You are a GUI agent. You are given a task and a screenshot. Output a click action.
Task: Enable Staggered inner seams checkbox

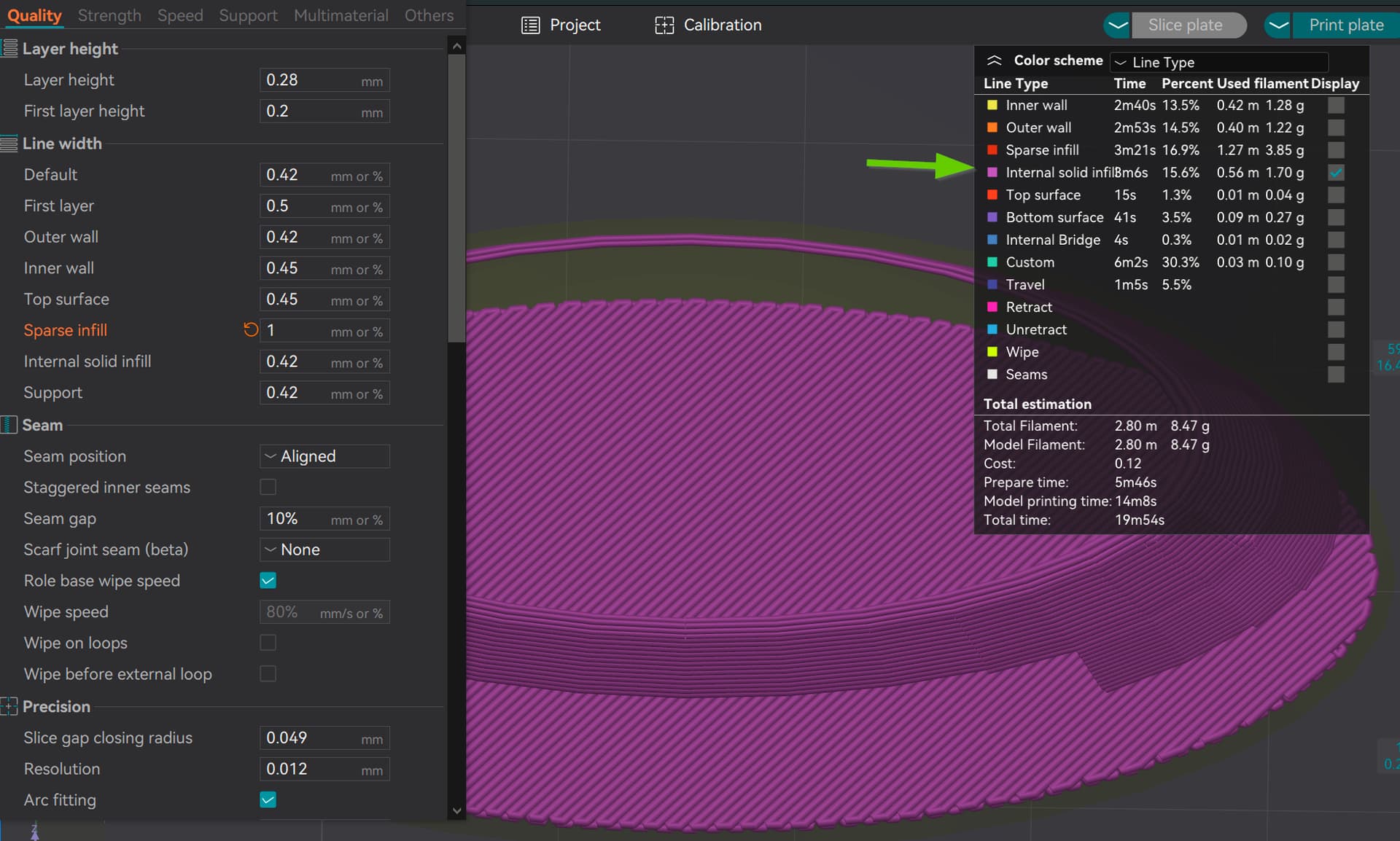pyautogui.click(x=268, y=487)
